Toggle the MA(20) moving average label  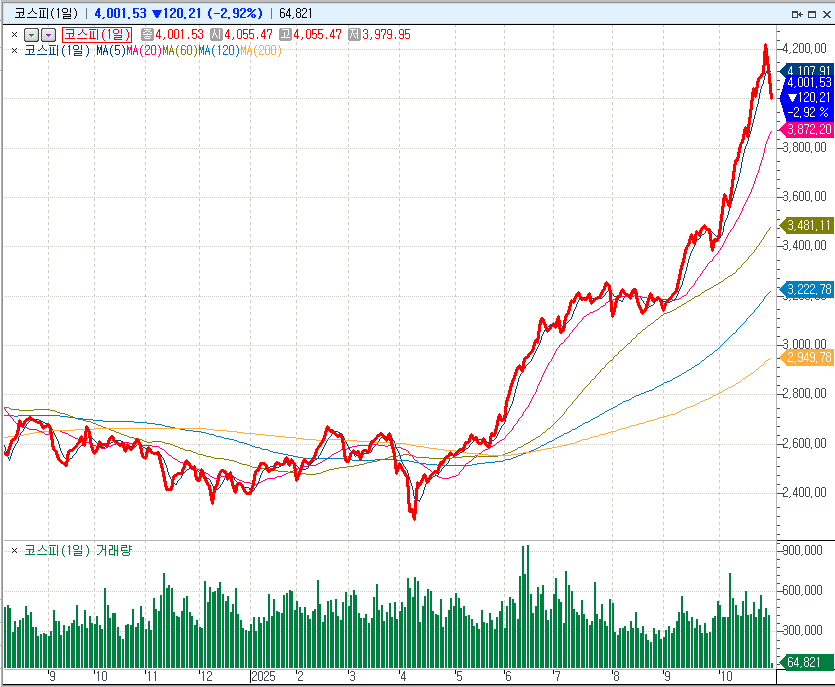coord(143,50)
